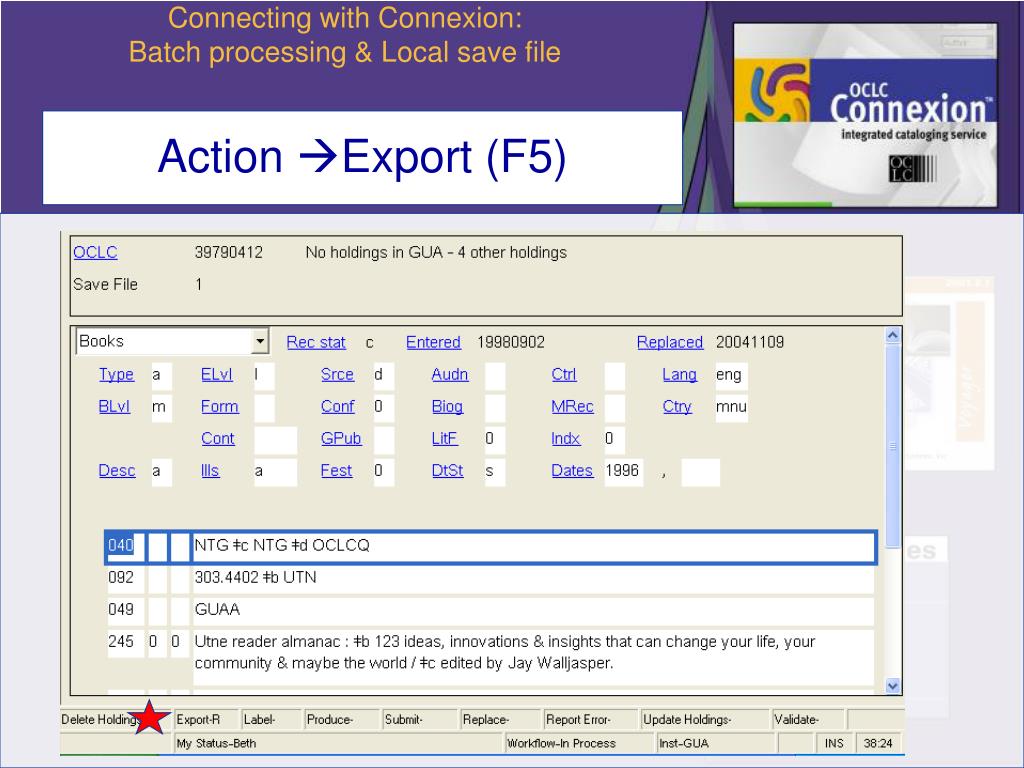Edit the Type value box containing a
The width and height of the screenshot is (1024, 768).
pyautogui.click(x=161, y=376)
